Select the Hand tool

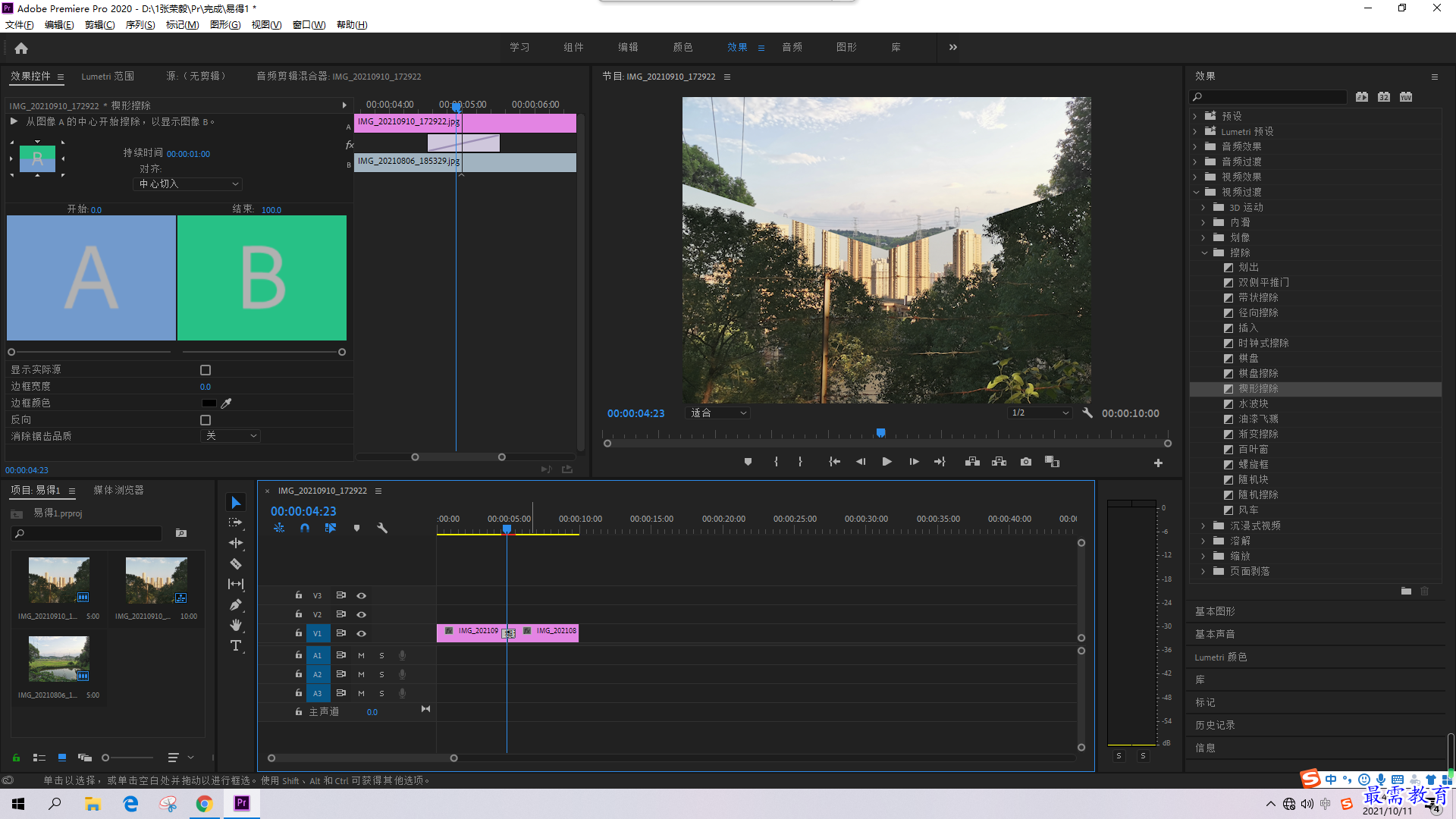tap(236, 625)
